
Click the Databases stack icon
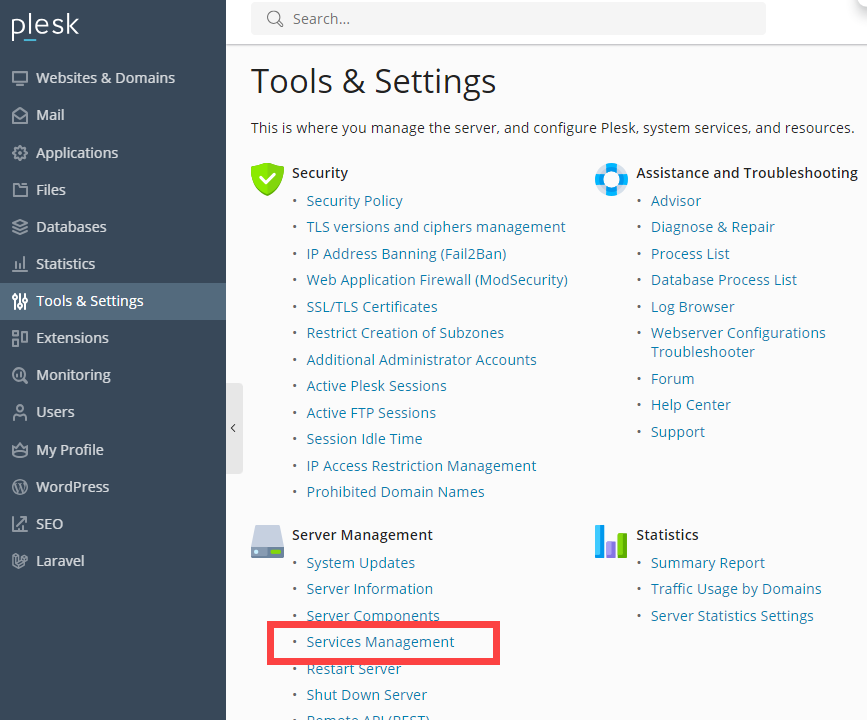(20, 227)
